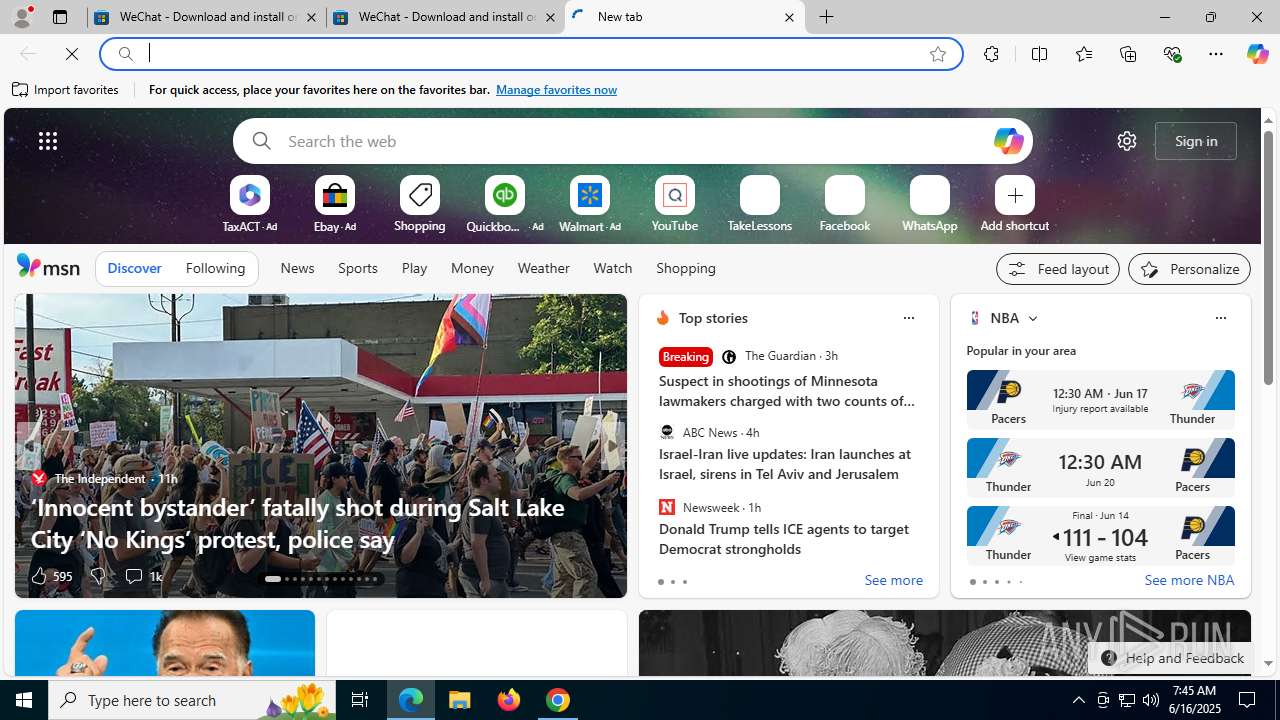Open a new browser tab
1280x720 pixels.
click(x=827, y=17)
